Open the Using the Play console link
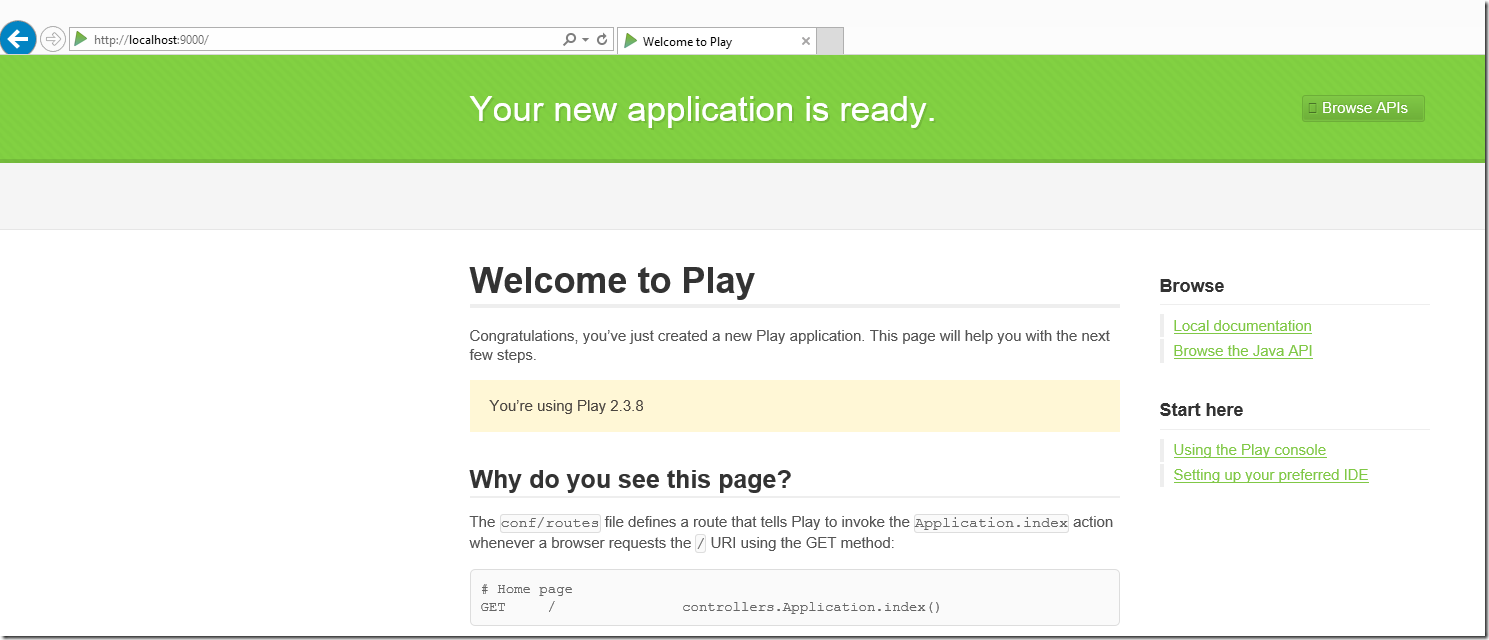1489x640 pixels. [1249, 450]
